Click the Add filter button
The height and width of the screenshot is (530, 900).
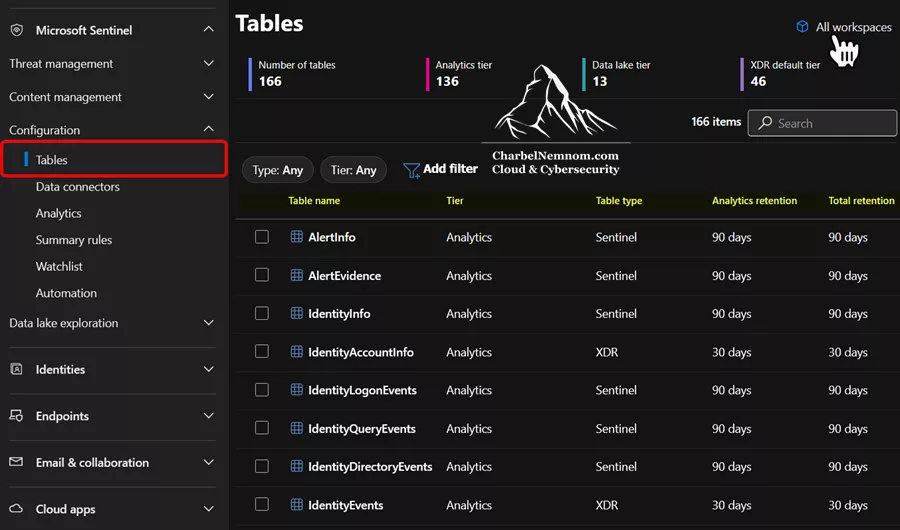(440, 169)
